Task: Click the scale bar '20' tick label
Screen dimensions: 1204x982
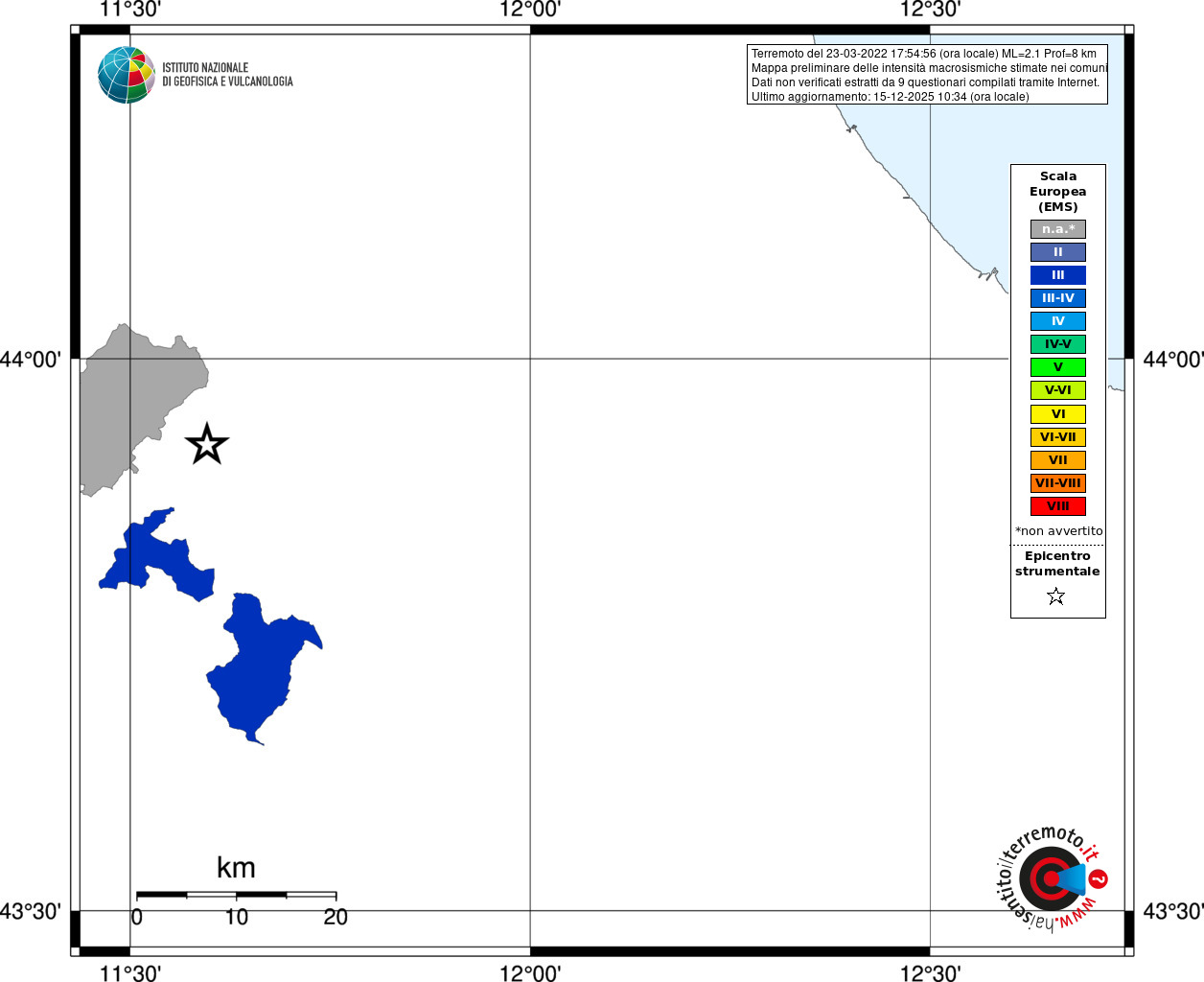Action: click(336, 918)
